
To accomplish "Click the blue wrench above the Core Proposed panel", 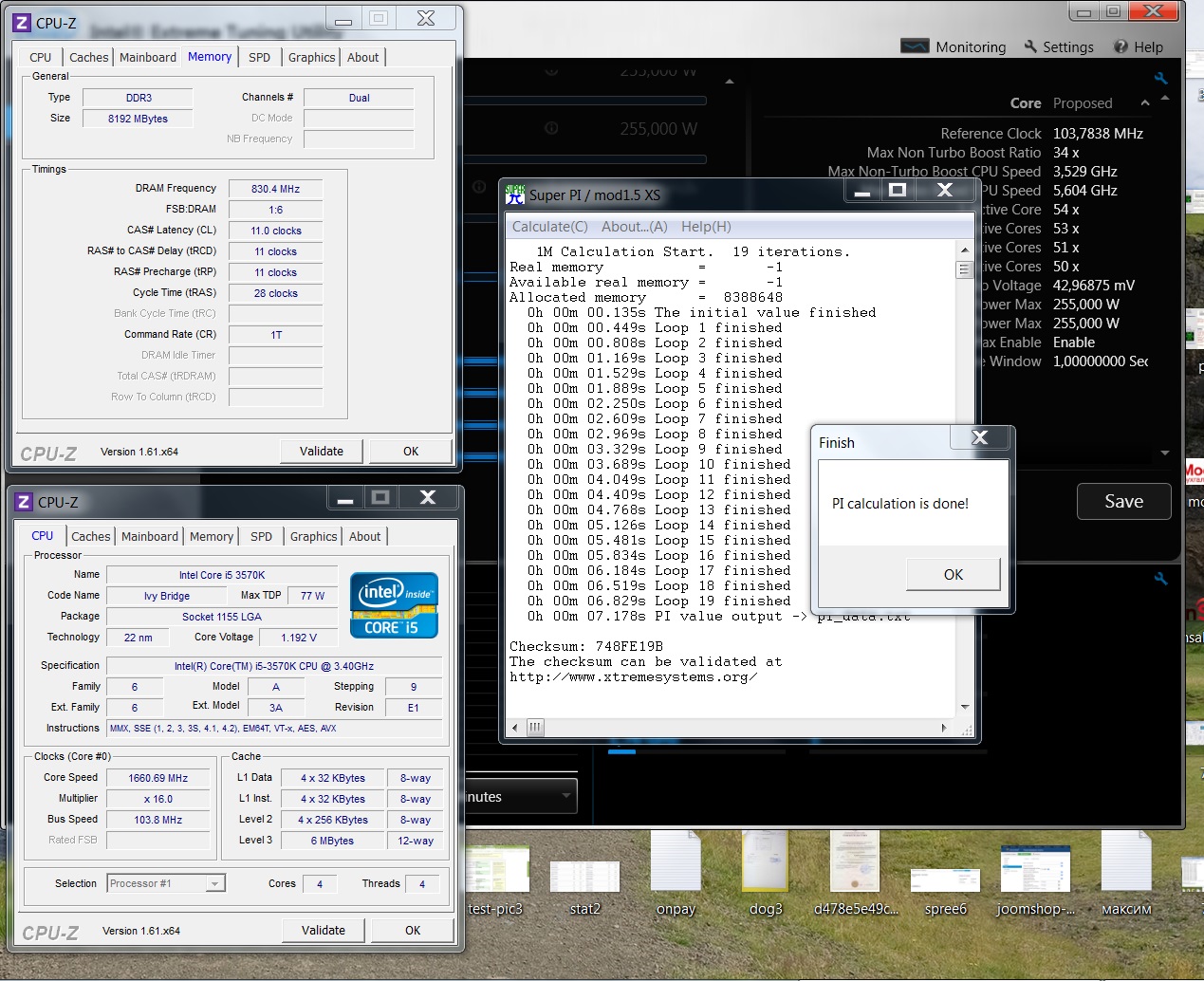I will [x=1160, y=79].
